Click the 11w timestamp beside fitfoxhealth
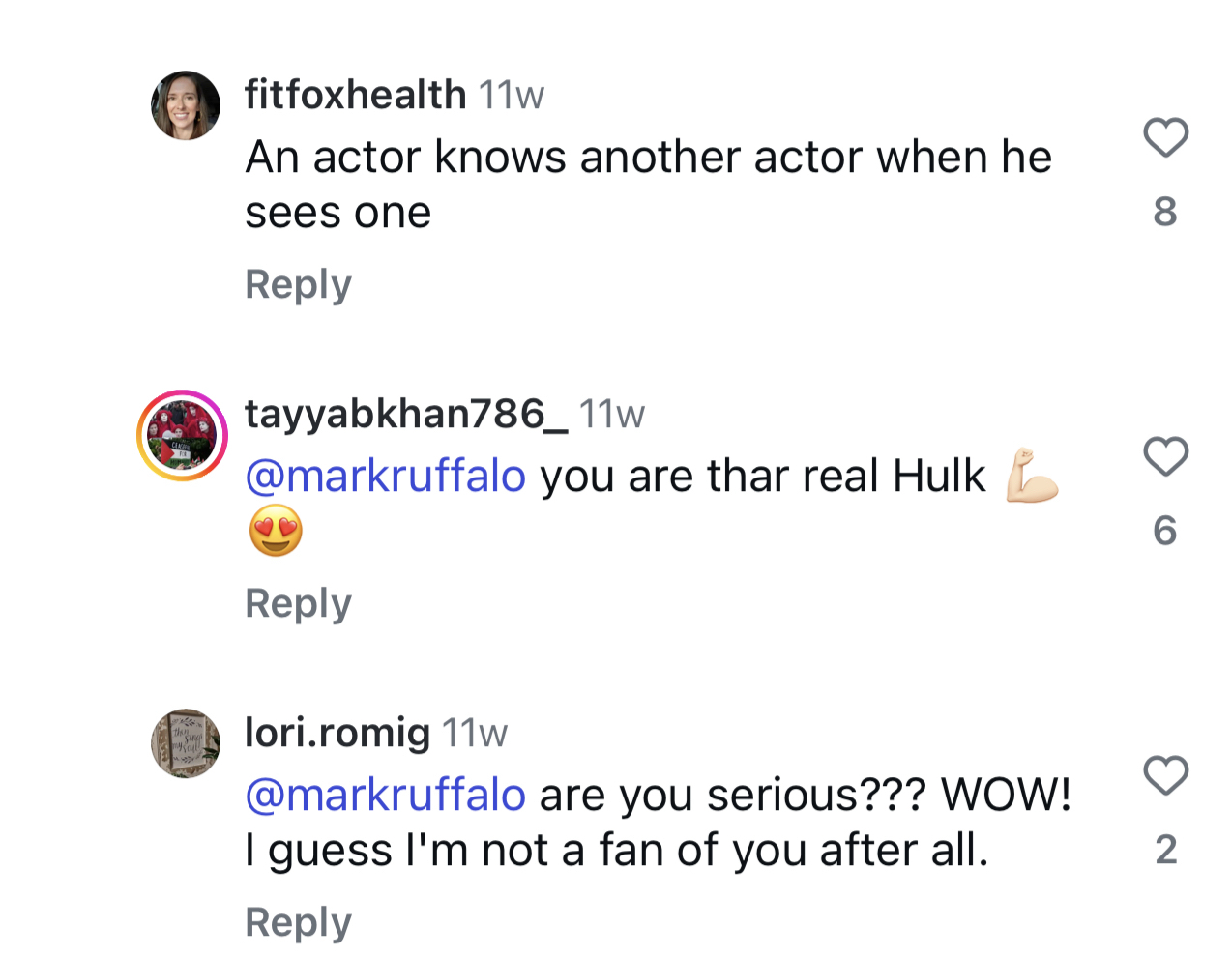The image size is (1232, 956). pyautogui.click(x=512, y=95)
